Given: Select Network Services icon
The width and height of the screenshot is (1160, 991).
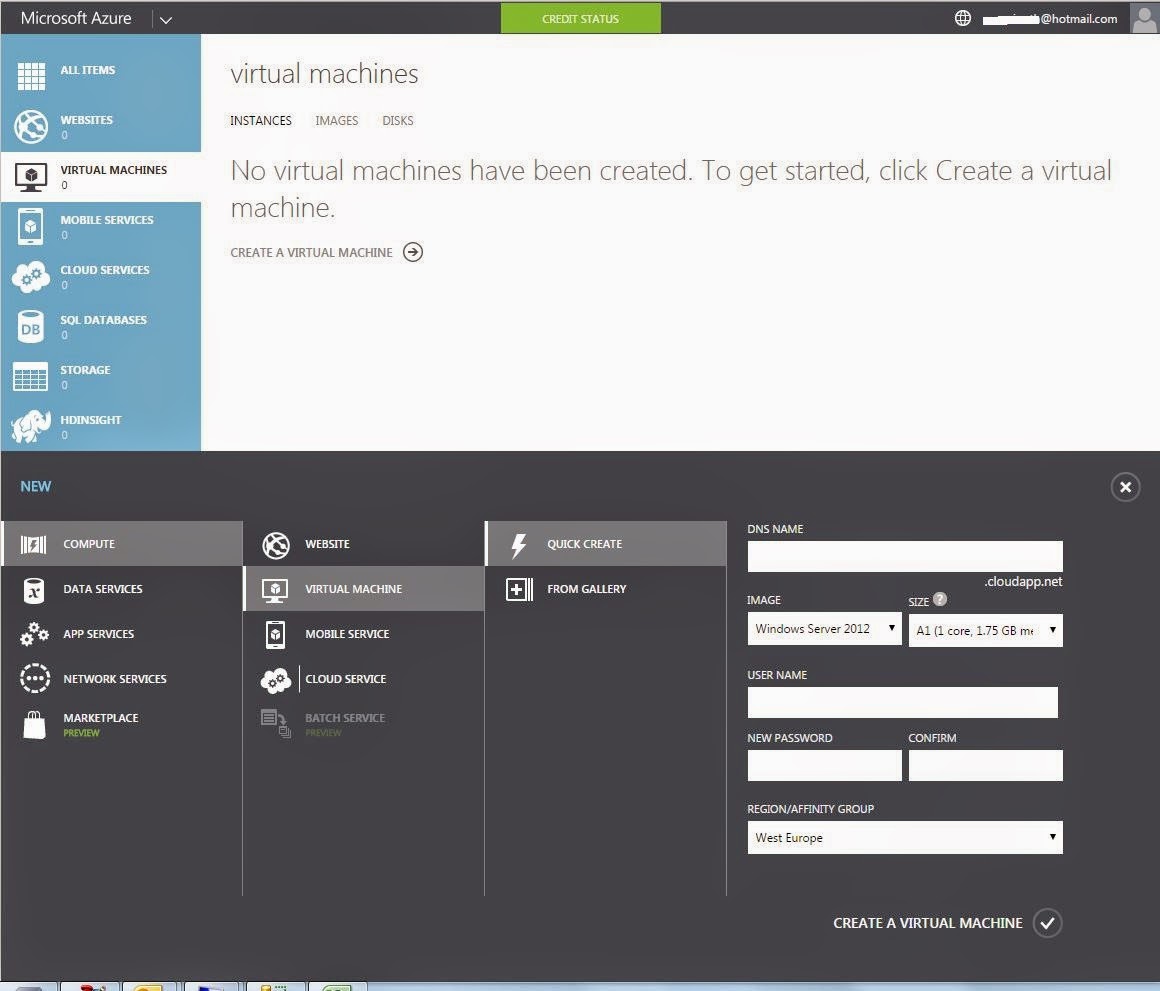Looking at the screenshot, I should [x=35, y=678].
